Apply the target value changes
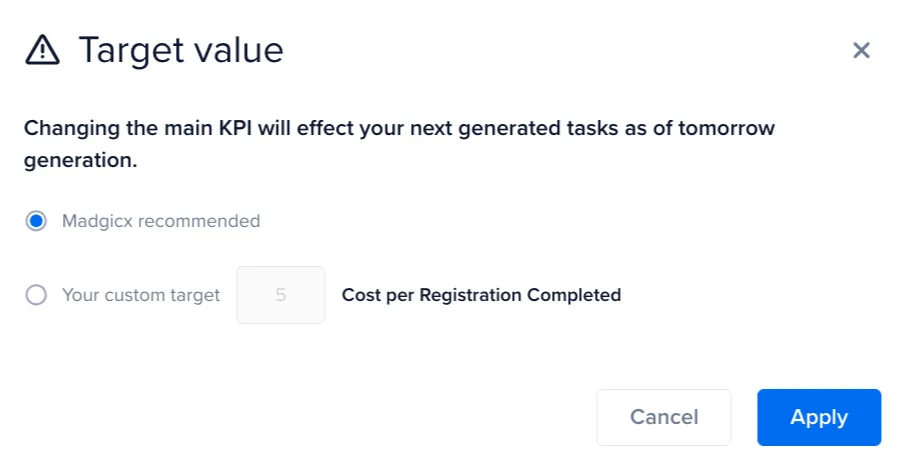Viewport: 905px width, 468px height. click(819, 417)
